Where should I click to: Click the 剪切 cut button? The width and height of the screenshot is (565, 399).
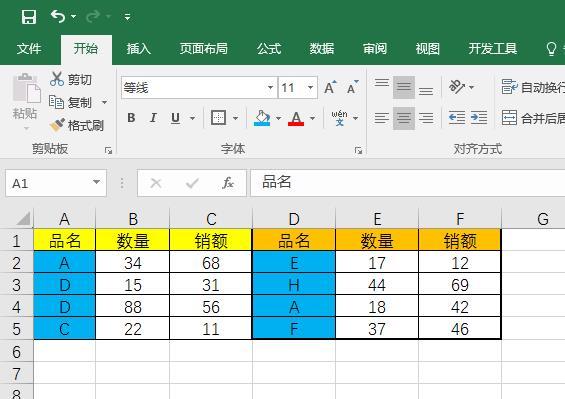(71, 79)
